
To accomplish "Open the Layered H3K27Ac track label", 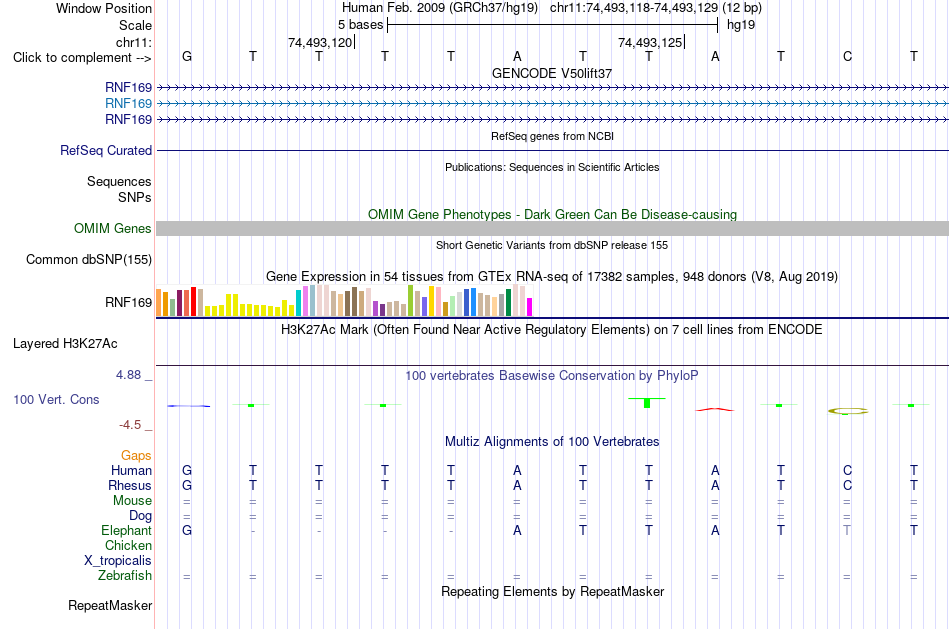I will [65, 344].
